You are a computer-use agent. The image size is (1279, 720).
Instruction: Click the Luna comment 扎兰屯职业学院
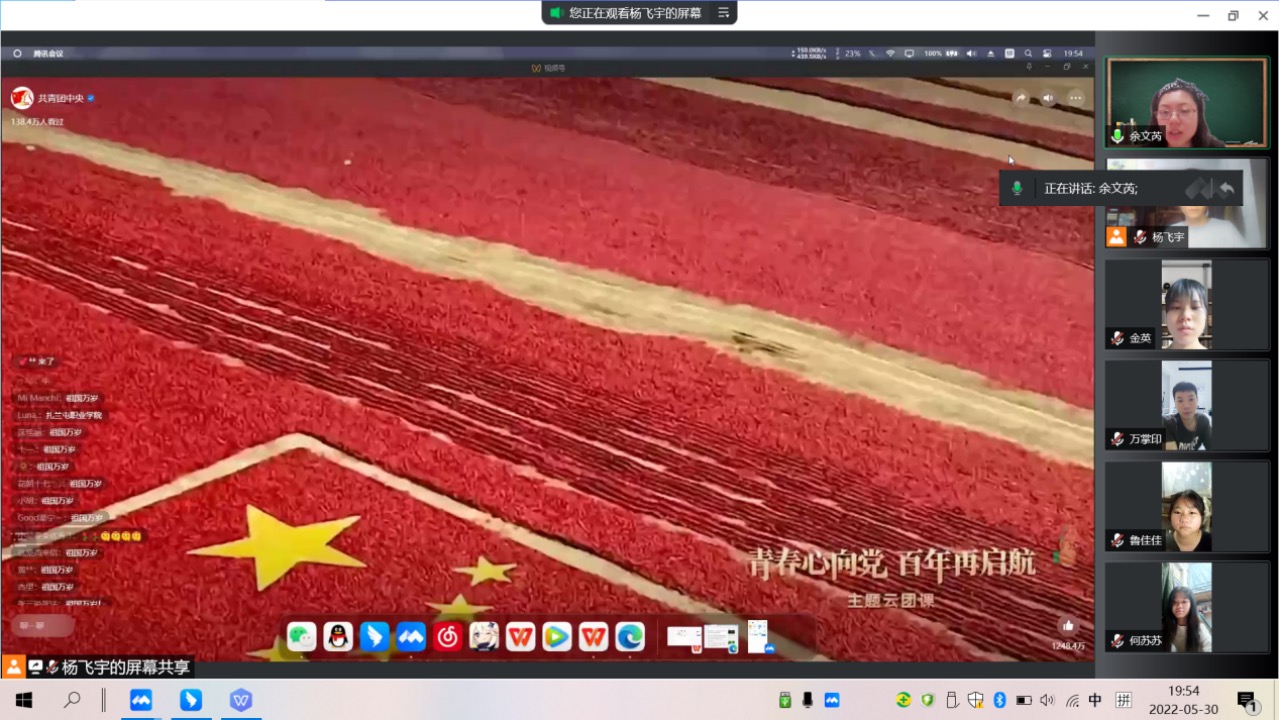tap(74, 415)
